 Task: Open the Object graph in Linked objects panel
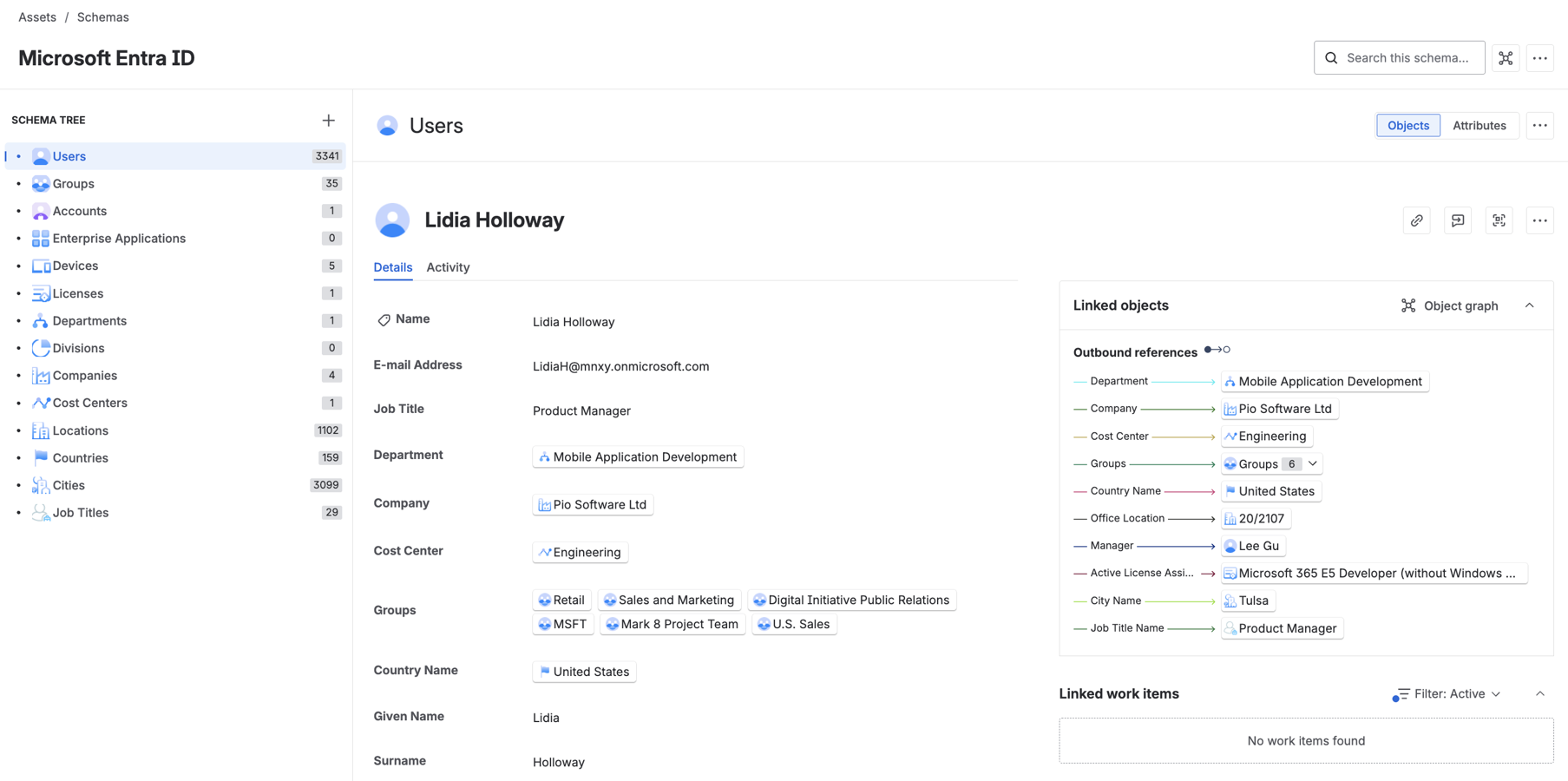[x=1448, y=305]
